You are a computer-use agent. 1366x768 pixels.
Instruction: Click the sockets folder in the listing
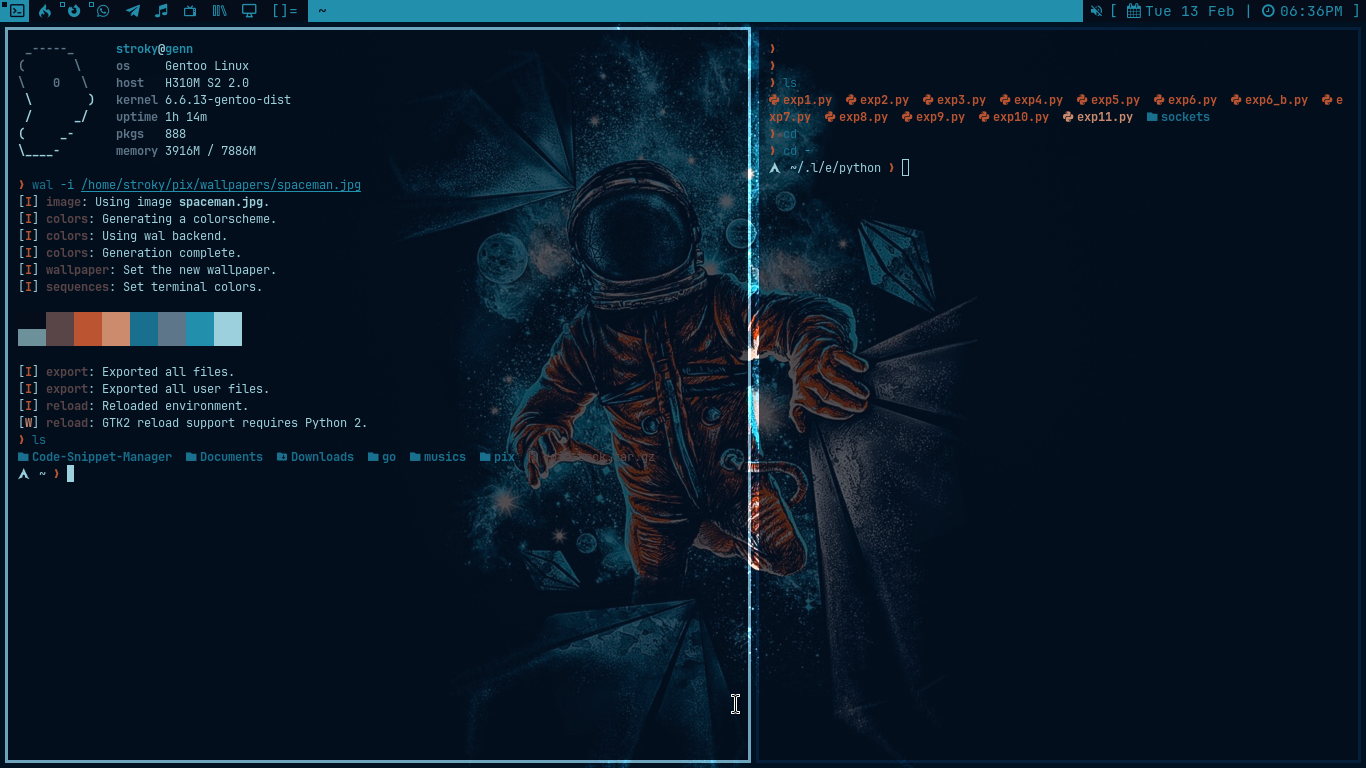point(1184,117)
